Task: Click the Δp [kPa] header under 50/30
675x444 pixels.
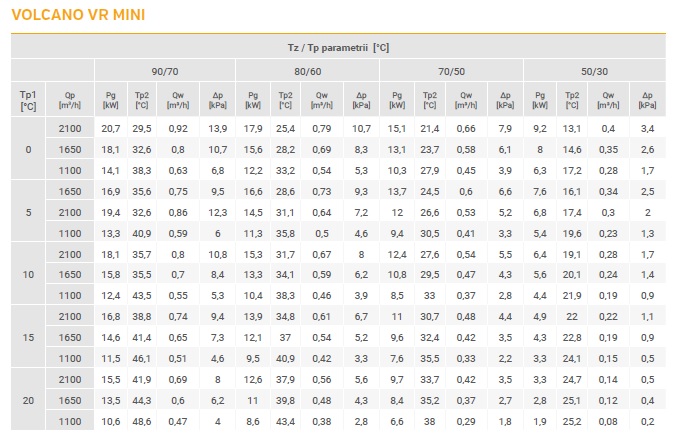Action: tap(647, 100)
